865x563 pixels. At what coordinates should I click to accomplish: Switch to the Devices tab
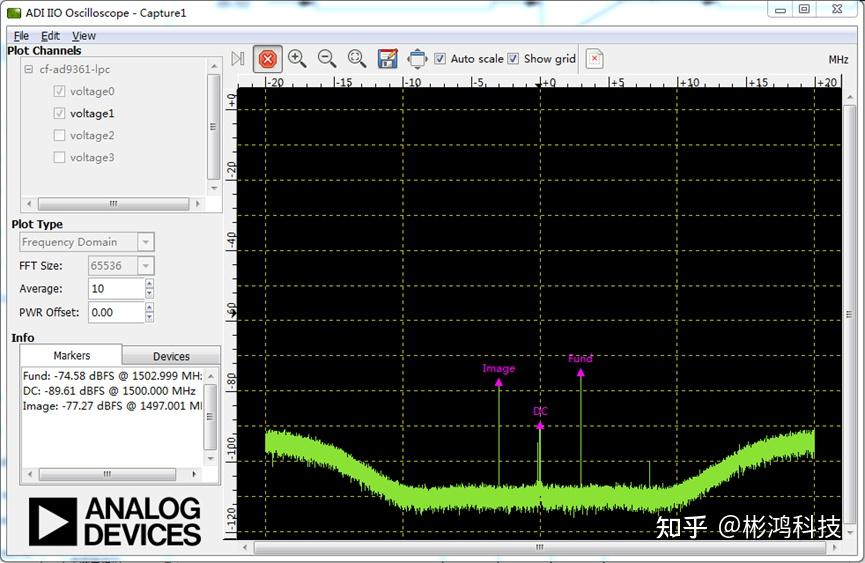[x=171, y=356]
